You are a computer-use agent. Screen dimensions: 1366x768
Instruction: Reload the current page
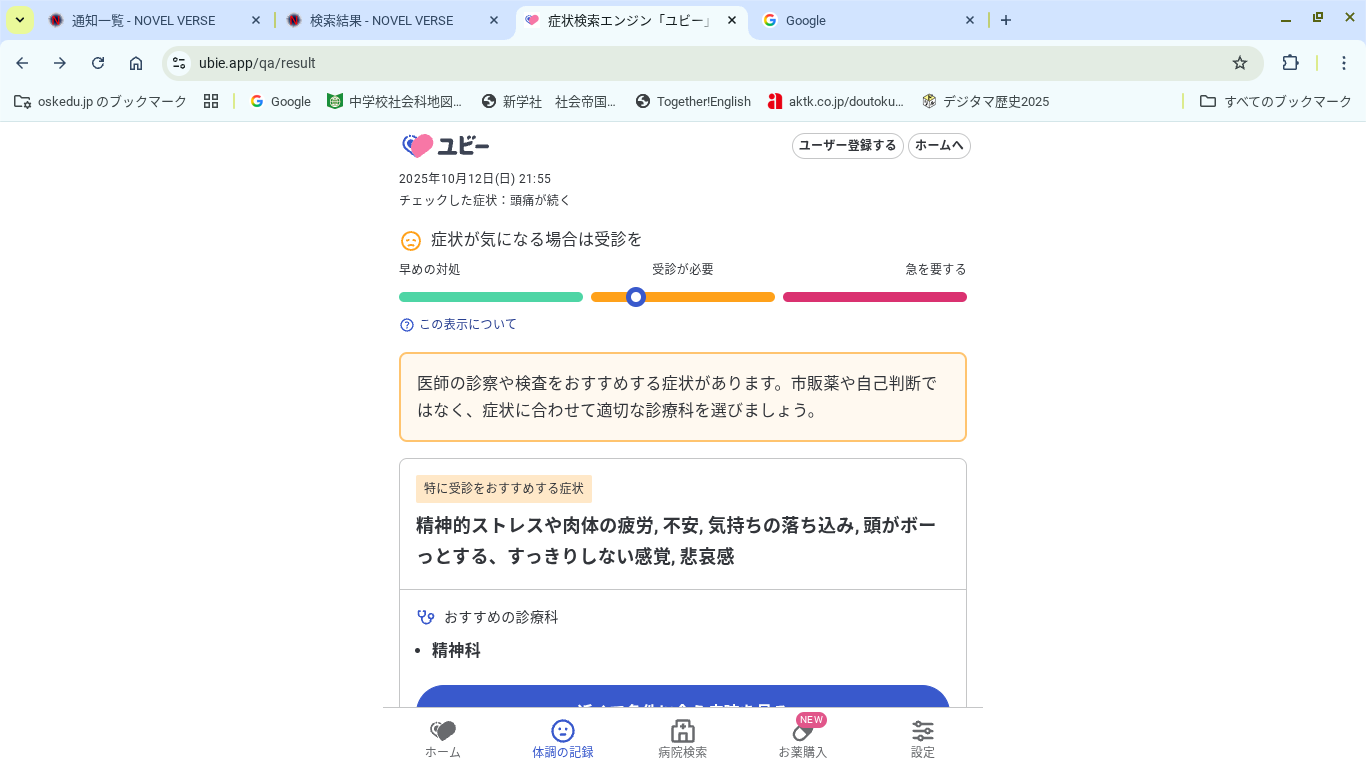(x=98, y=63)
